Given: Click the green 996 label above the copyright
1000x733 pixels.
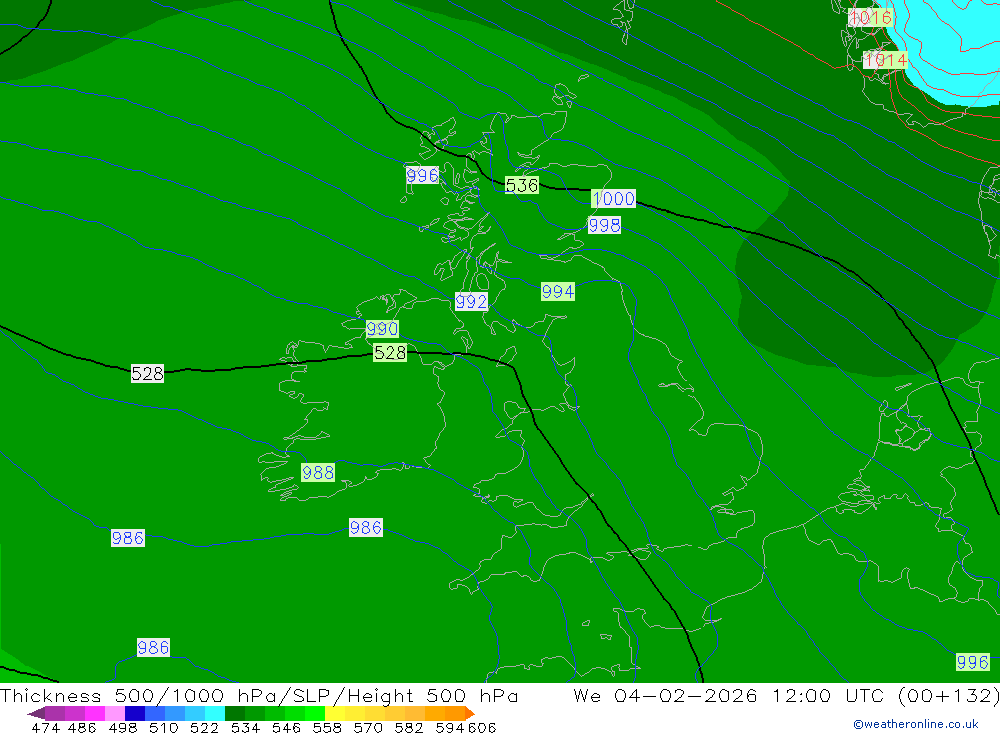Looking at the screenshot, I should click(973, 662).
